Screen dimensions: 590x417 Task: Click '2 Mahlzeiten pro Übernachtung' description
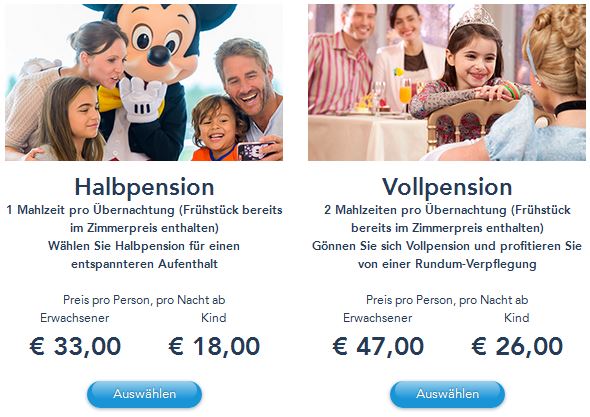pyautogui.click(x=415, y=210)
